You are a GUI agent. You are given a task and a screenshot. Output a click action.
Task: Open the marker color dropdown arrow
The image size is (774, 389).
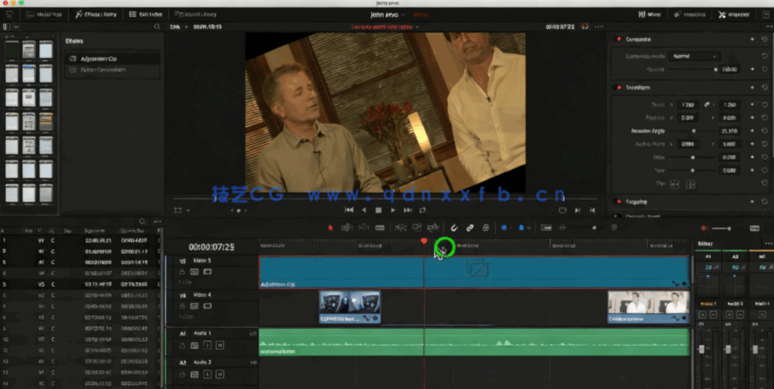(x=529, y=228)
